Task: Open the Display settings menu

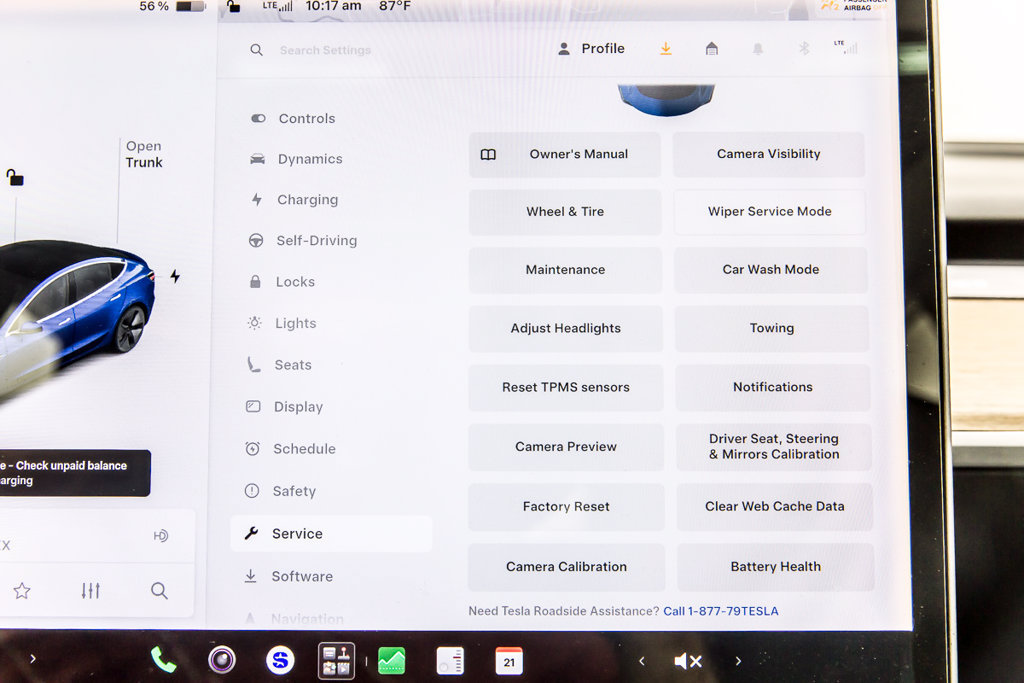Action: [284, 406]
